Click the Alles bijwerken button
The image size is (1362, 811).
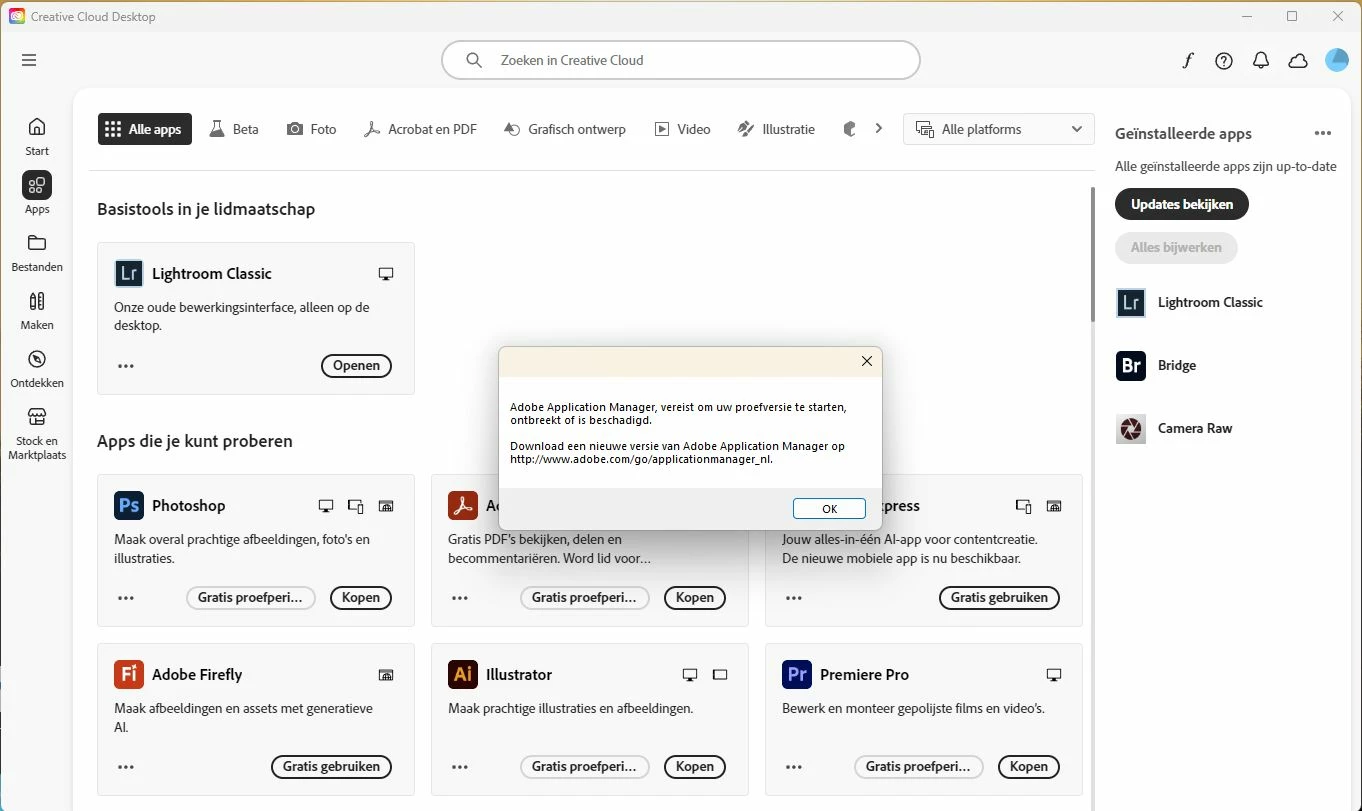[x=1176, y=247]
